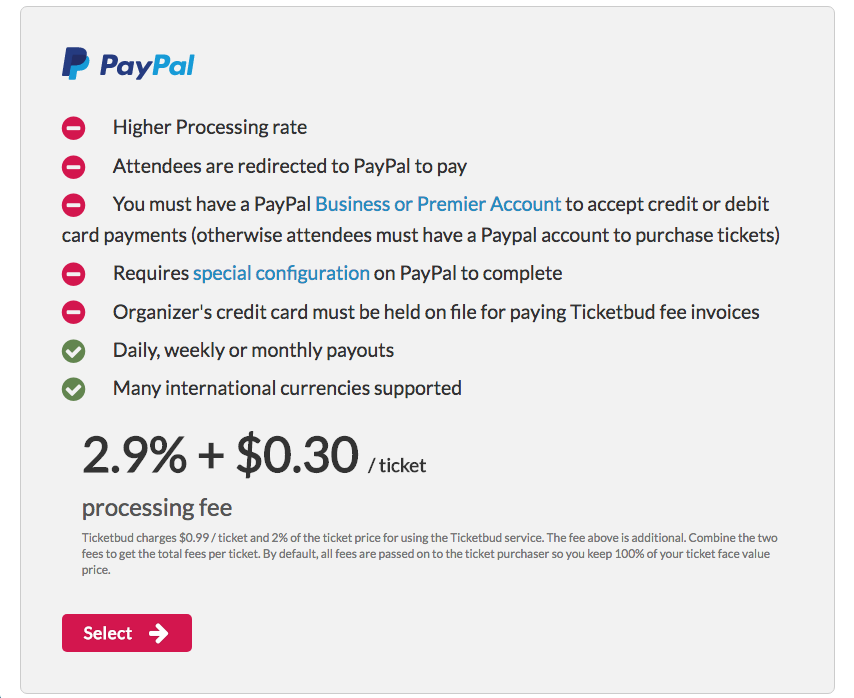854x698 pixels.
Task: Click the PayPal logo
Action: (x=128, y=64)
